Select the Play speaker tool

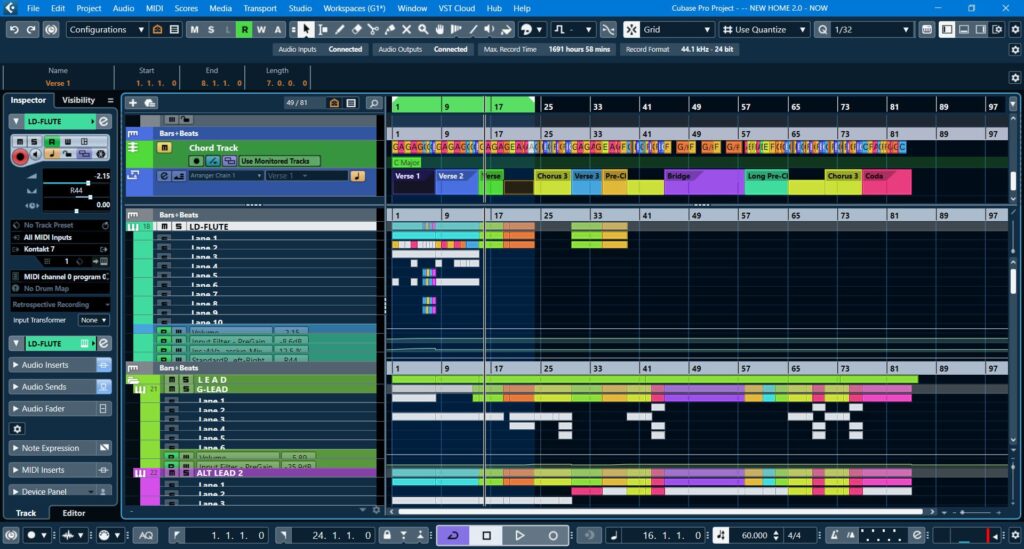click(x=489, y=29)
